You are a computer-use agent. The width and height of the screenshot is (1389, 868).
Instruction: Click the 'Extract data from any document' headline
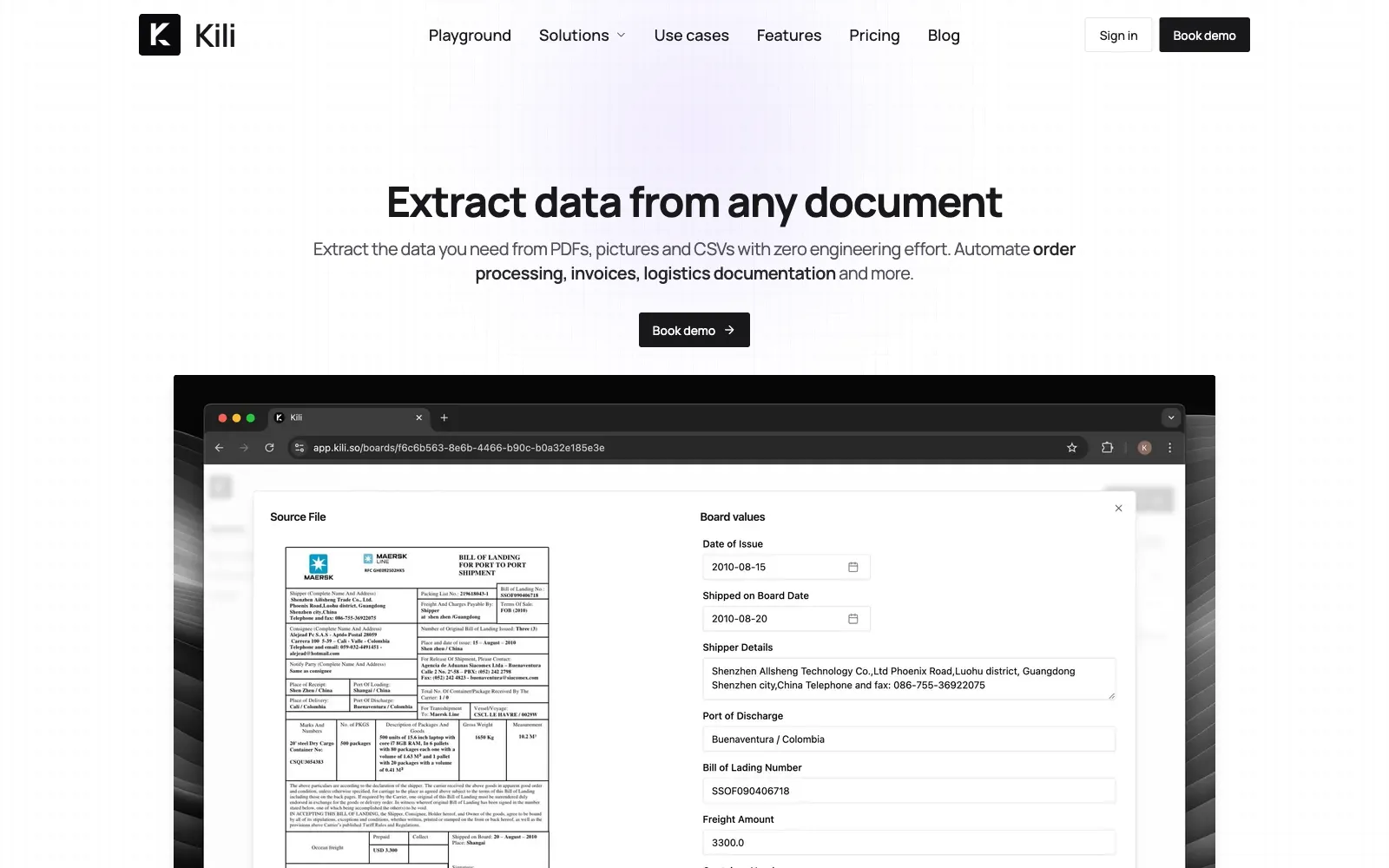coord(694,203)
